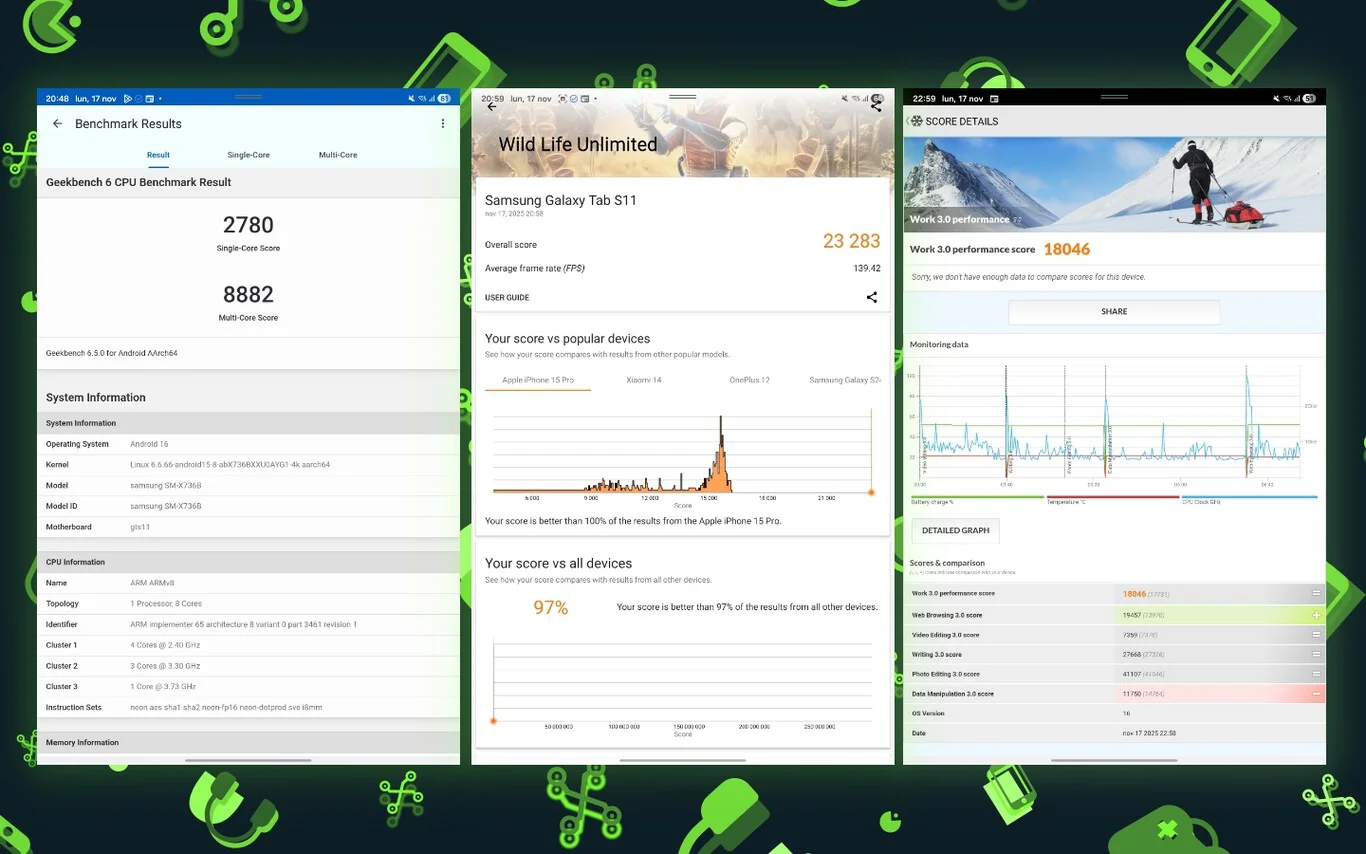The image size is (1366, 854).
Task: Switch to the Single-Core tab
Action: [x=248, y=155]
